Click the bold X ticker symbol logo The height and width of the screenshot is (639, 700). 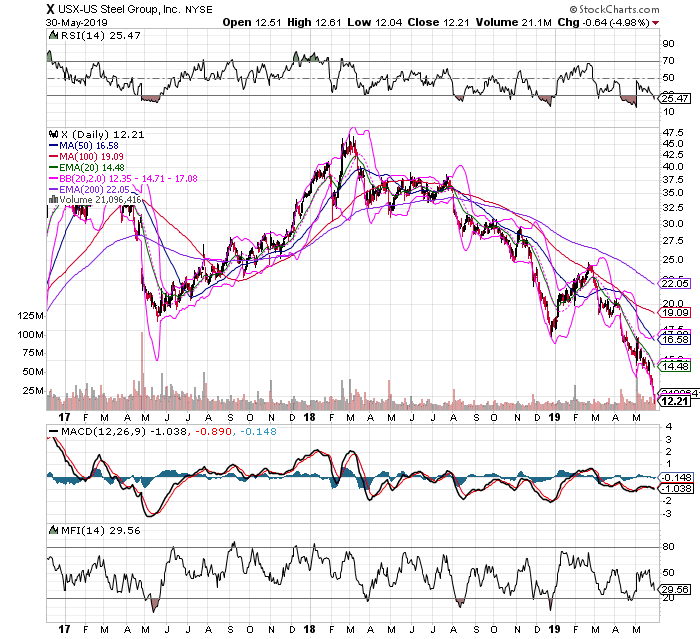(50, 9)
